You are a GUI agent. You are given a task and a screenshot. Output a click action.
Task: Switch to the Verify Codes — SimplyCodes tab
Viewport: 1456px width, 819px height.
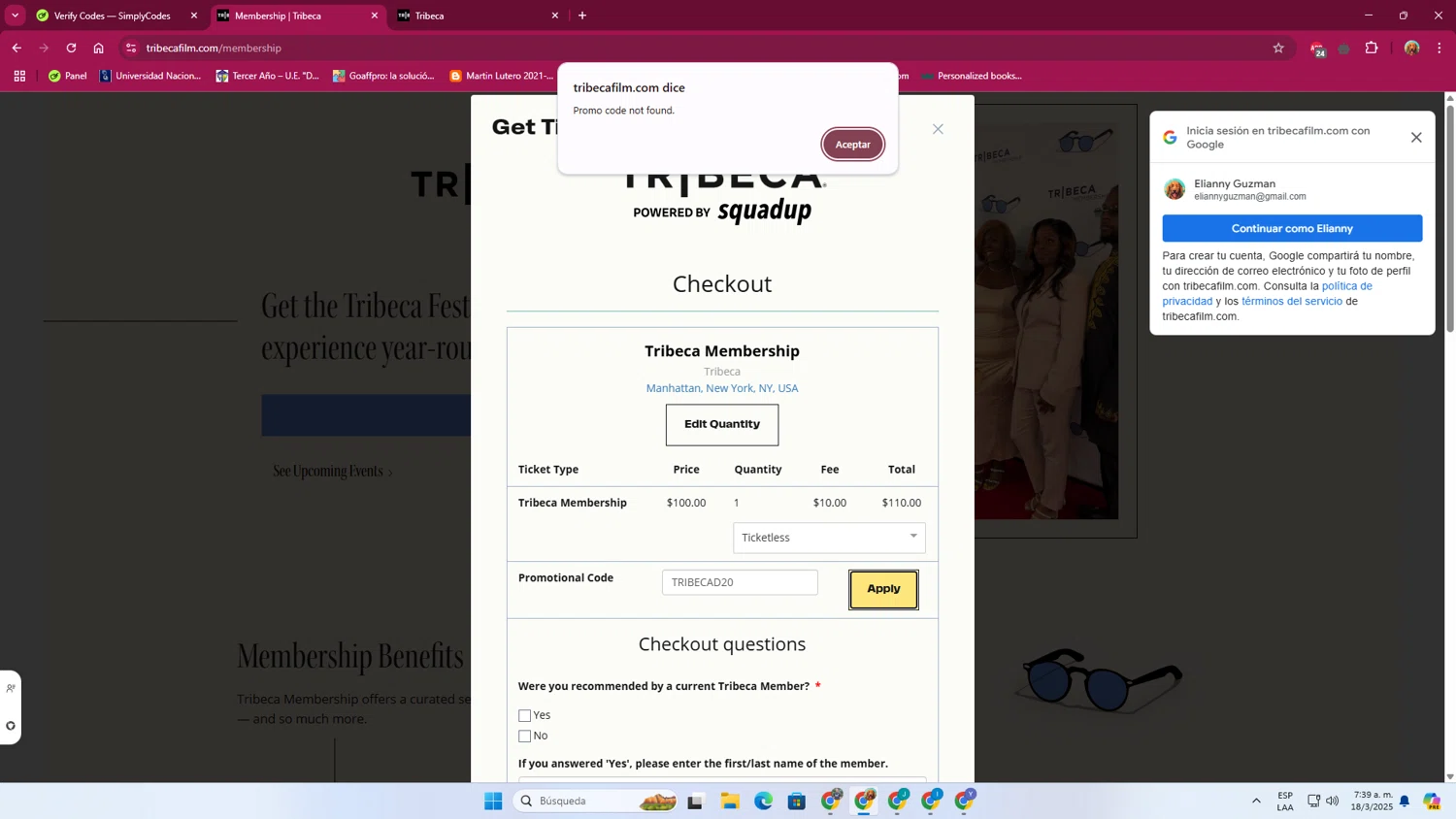coord(112,16)
